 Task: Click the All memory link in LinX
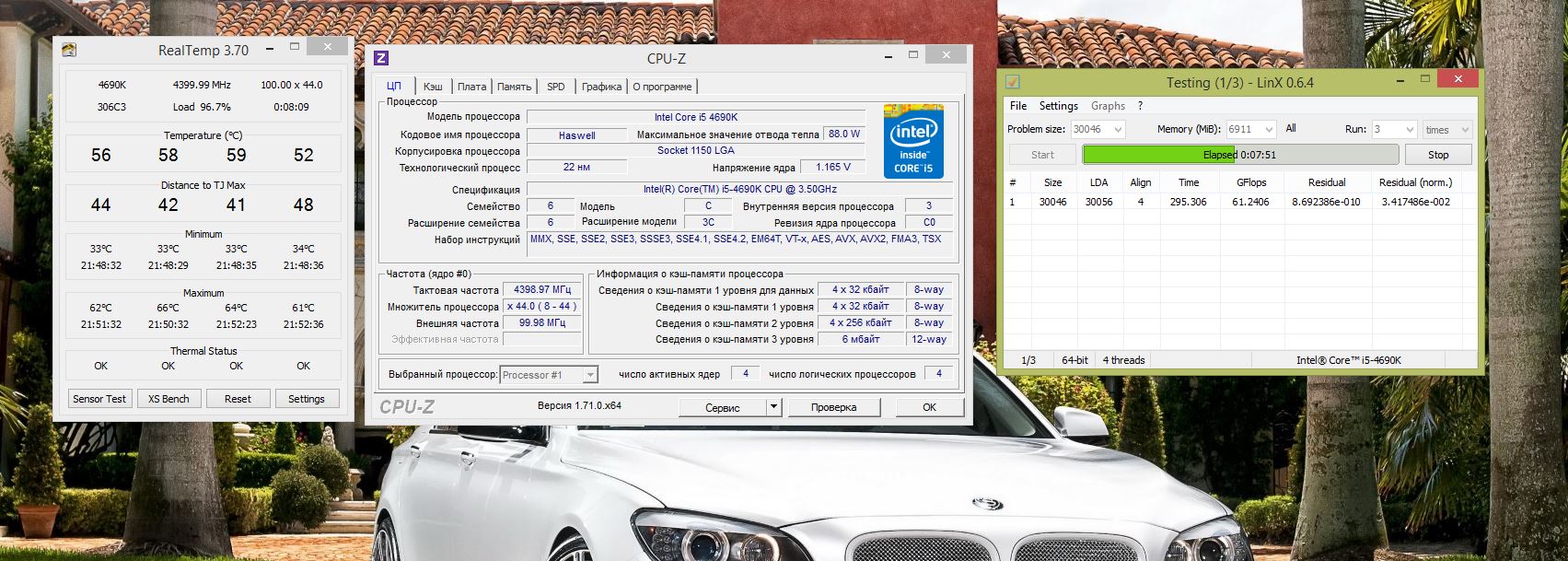point(1291,129)
